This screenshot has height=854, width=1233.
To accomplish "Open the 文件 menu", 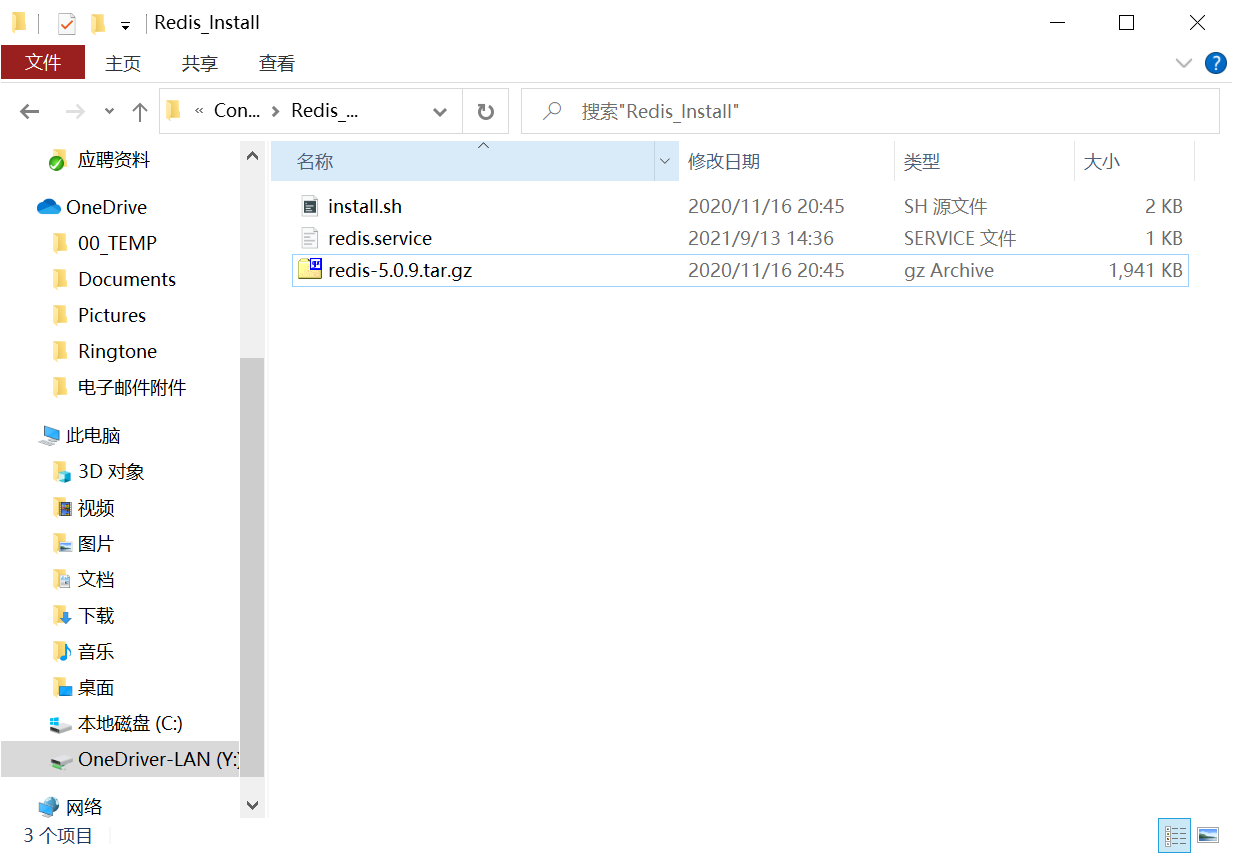I will (43, 62).
